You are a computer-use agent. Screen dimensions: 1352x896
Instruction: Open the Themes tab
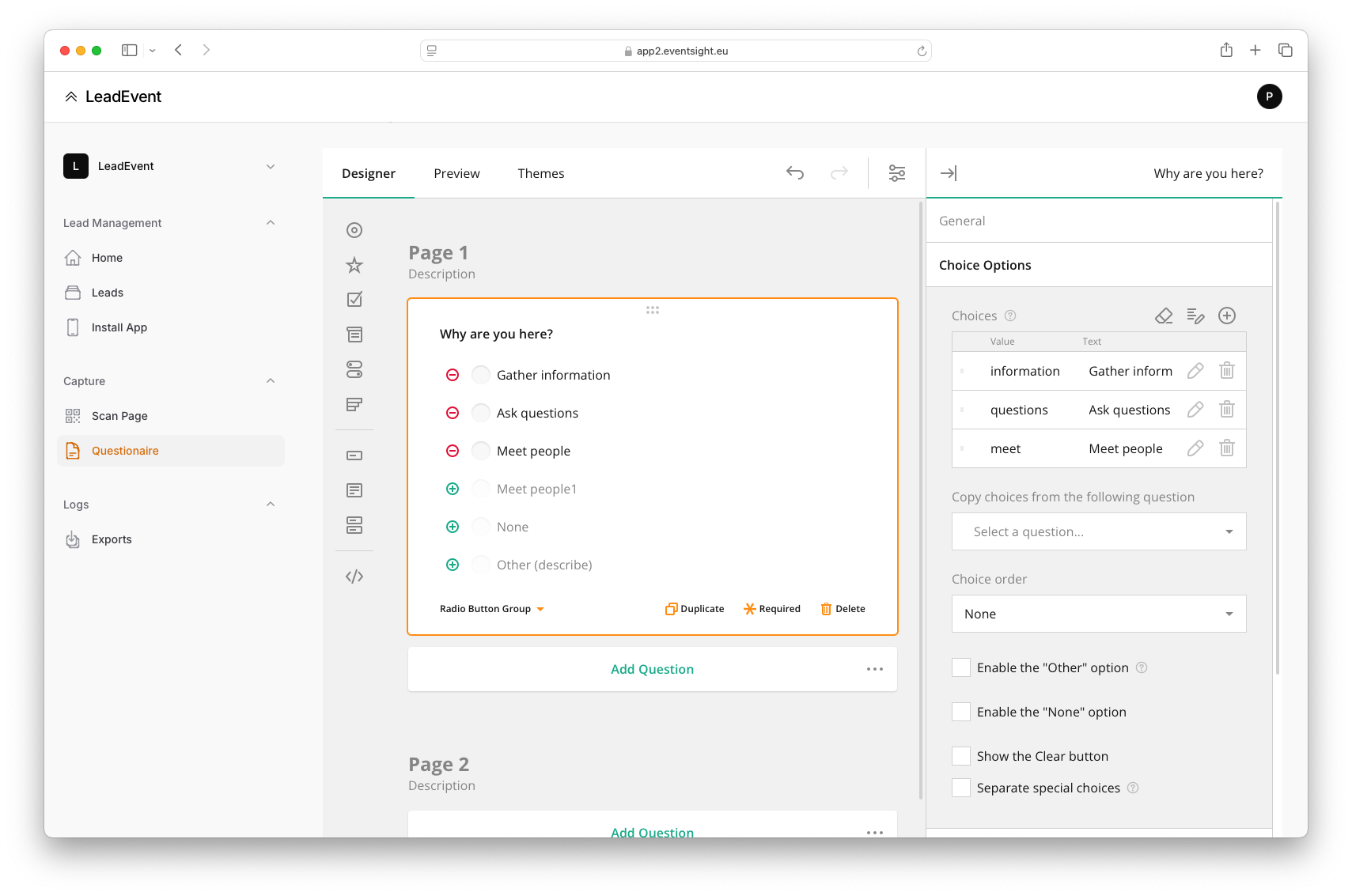point(541,173)
